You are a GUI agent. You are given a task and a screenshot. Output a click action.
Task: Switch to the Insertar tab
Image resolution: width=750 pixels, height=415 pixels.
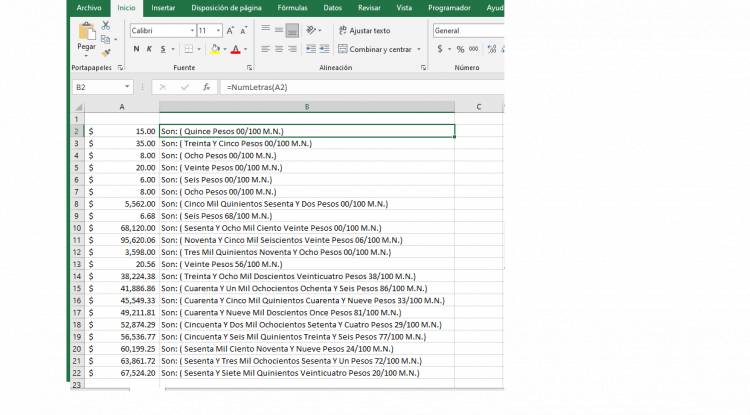[161, 7]
